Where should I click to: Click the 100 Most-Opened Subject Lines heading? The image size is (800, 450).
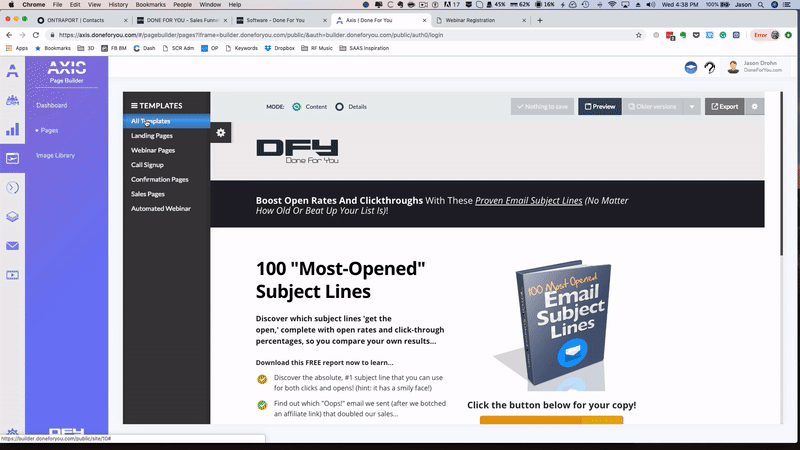tap(340, 280)
